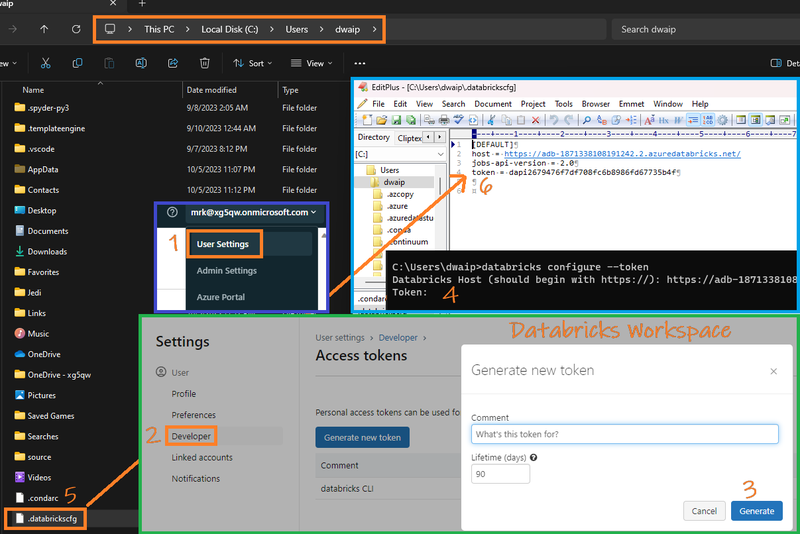Image resolution: width=800 pixels, height=534 pixels.
Task: Click the Hex viewer icon in EditPlus
Action: click(x=664, y=120)
